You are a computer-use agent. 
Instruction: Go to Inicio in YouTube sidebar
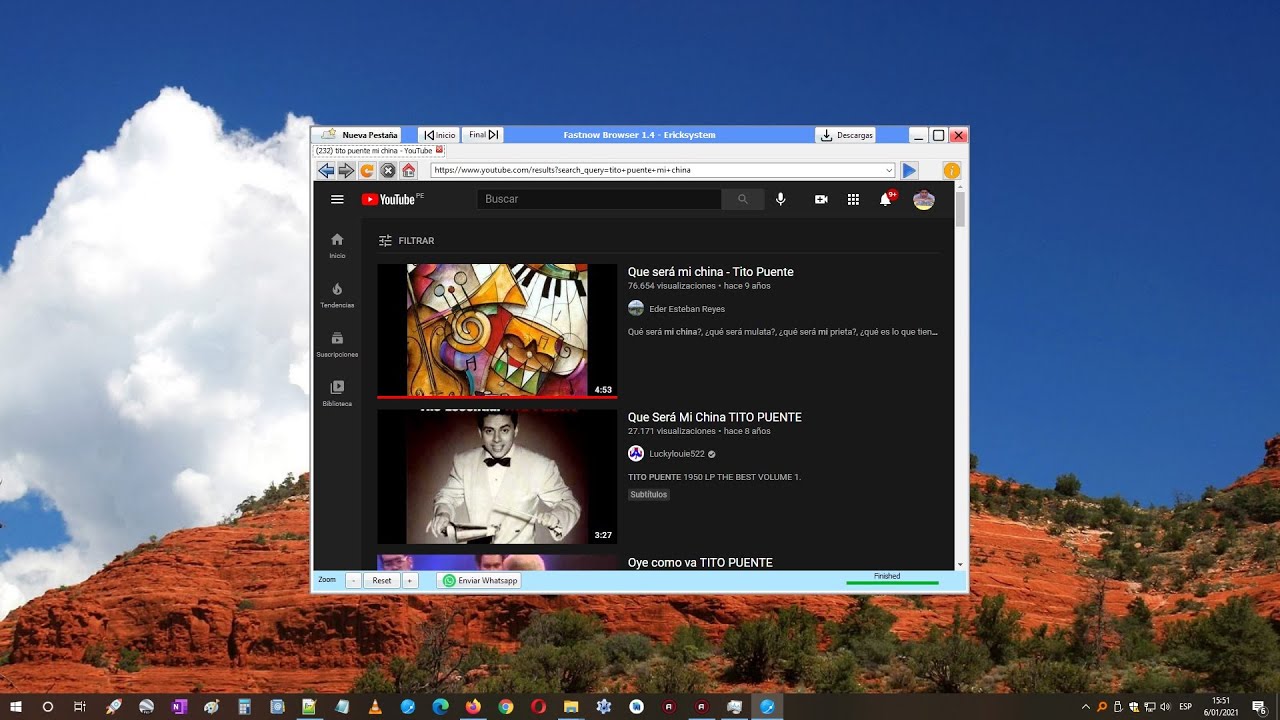[x=337, y=246]
